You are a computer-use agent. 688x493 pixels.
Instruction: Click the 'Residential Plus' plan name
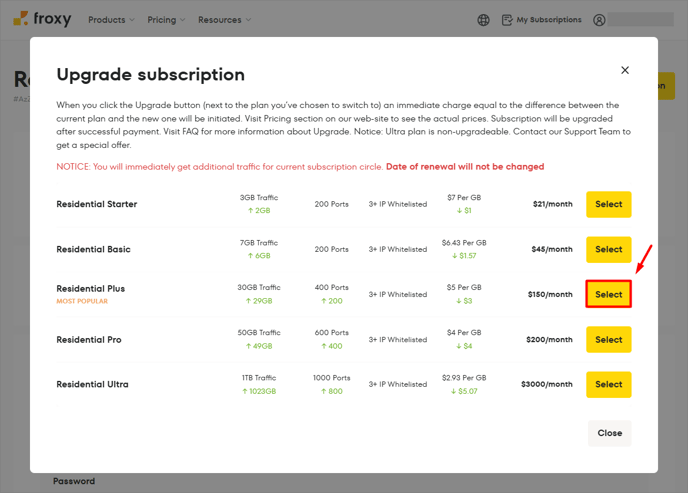[x=90, y=289]
